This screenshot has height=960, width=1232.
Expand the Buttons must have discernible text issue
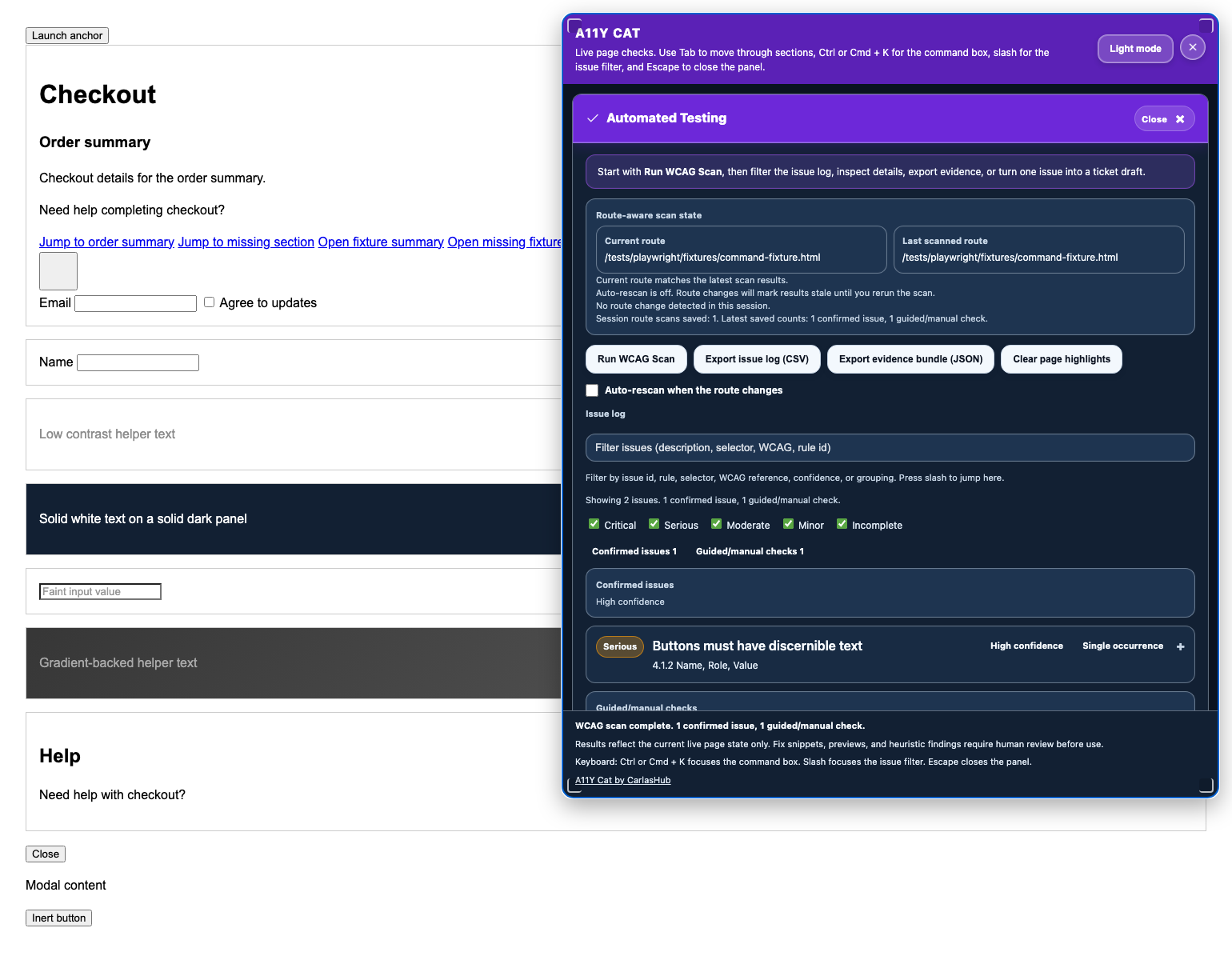tap(757, 646)
